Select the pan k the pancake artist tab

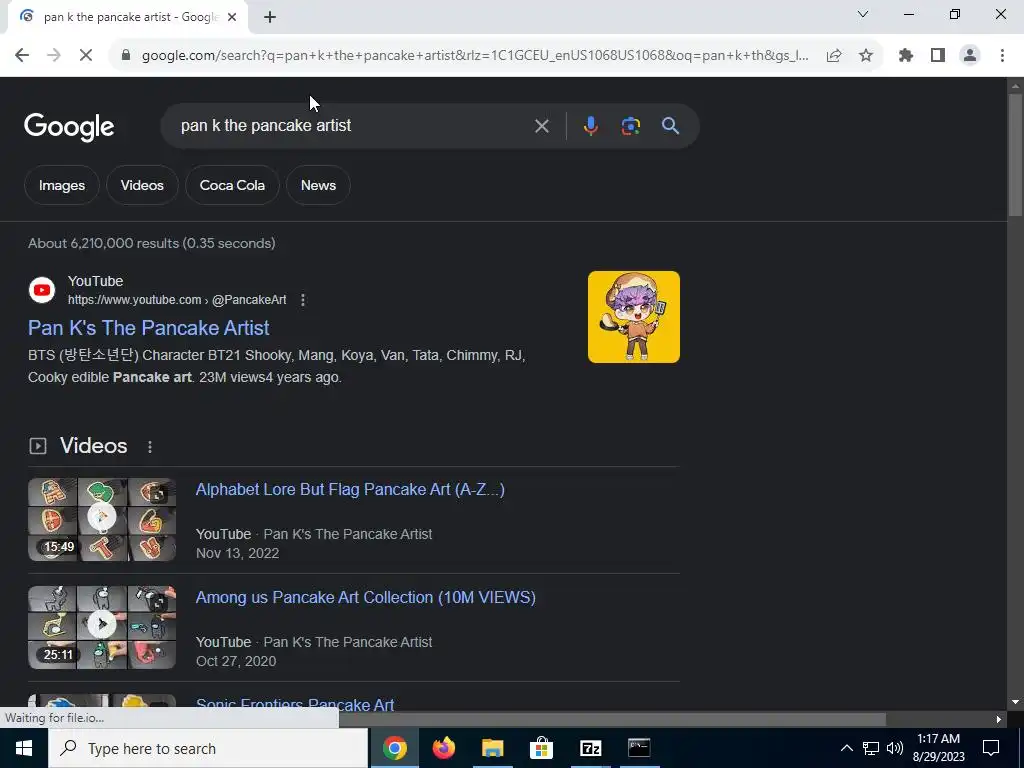128,18
